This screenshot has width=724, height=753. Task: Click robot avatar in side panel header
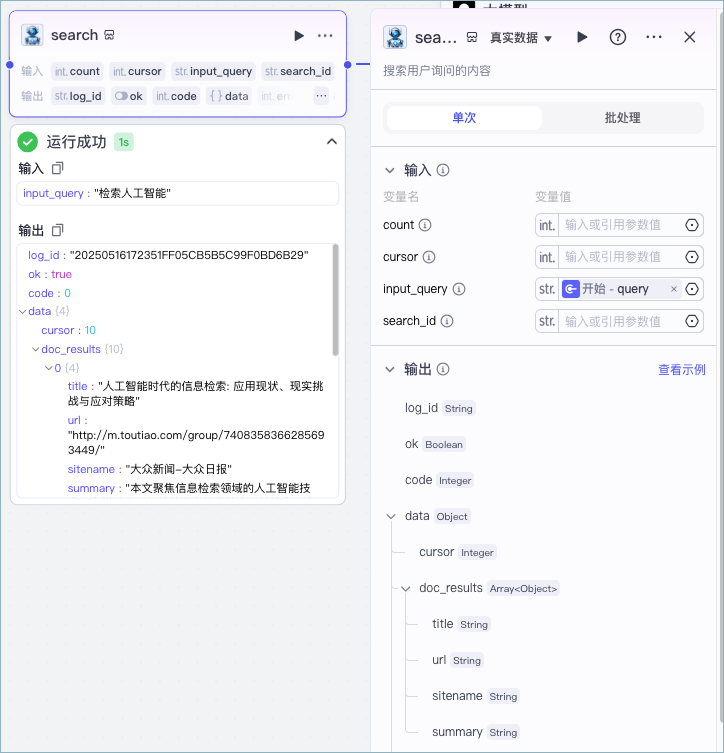(395, 37)
